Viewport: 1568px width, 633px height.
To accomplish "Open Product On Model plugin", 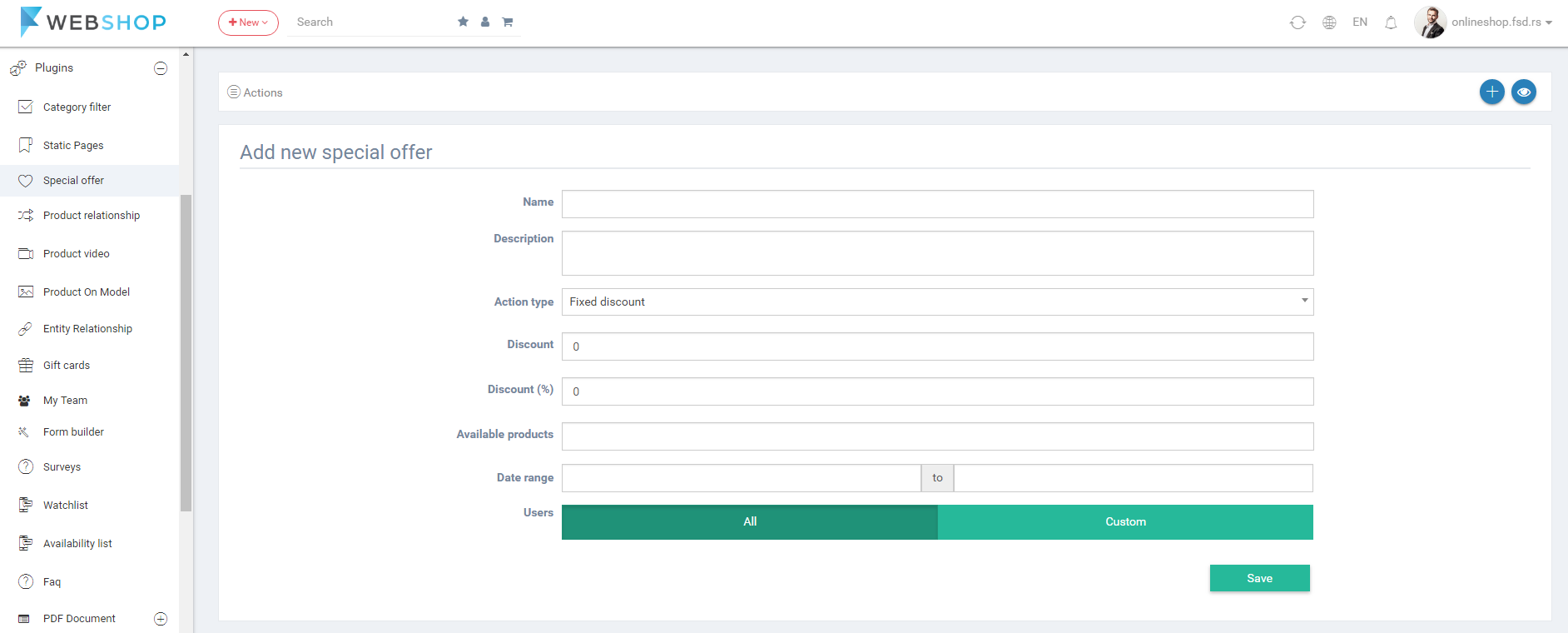I will (x=87, y=292).
